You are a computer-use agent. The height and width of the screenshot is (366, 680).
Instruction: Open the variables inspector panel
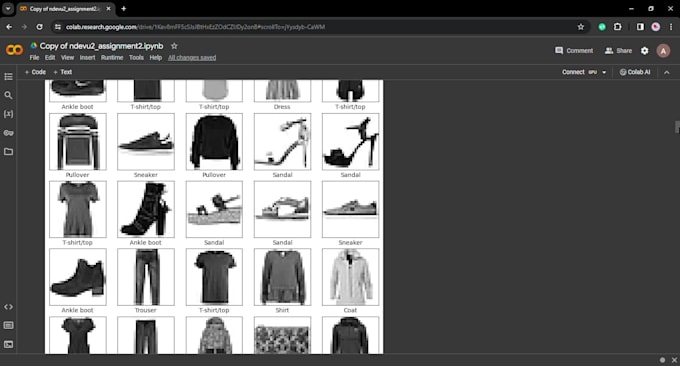(x=8, y=114)
